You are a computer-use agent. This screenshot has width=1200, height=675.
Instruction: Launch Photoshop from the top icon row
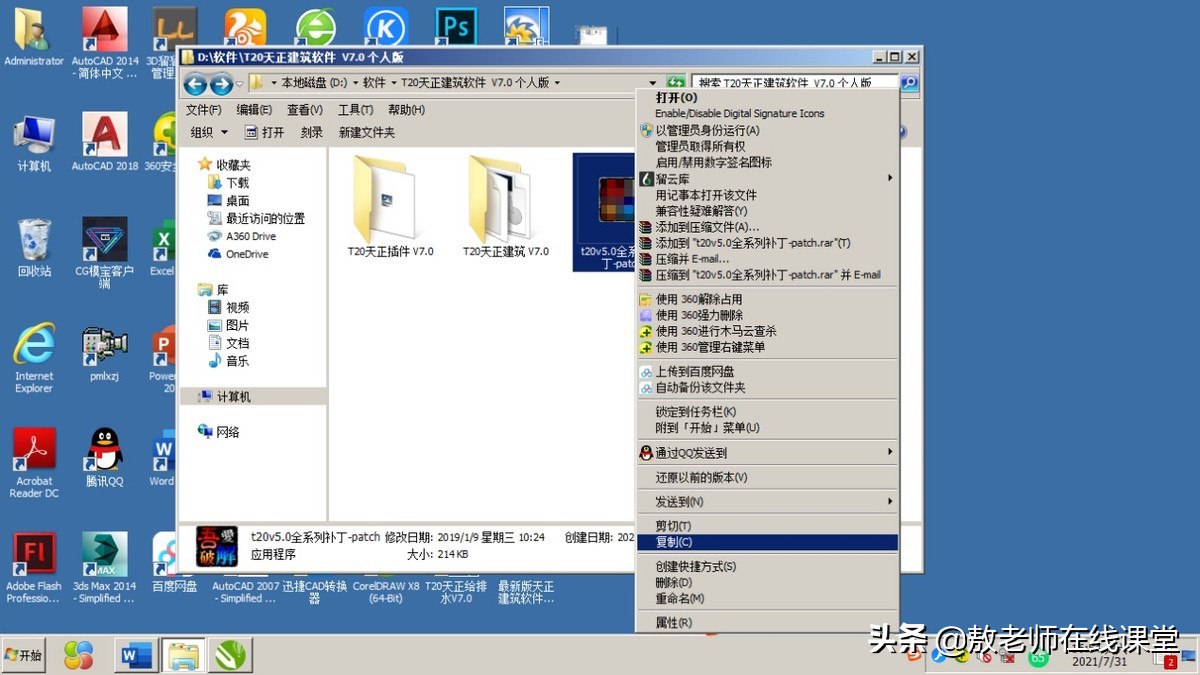pos(455,25)
